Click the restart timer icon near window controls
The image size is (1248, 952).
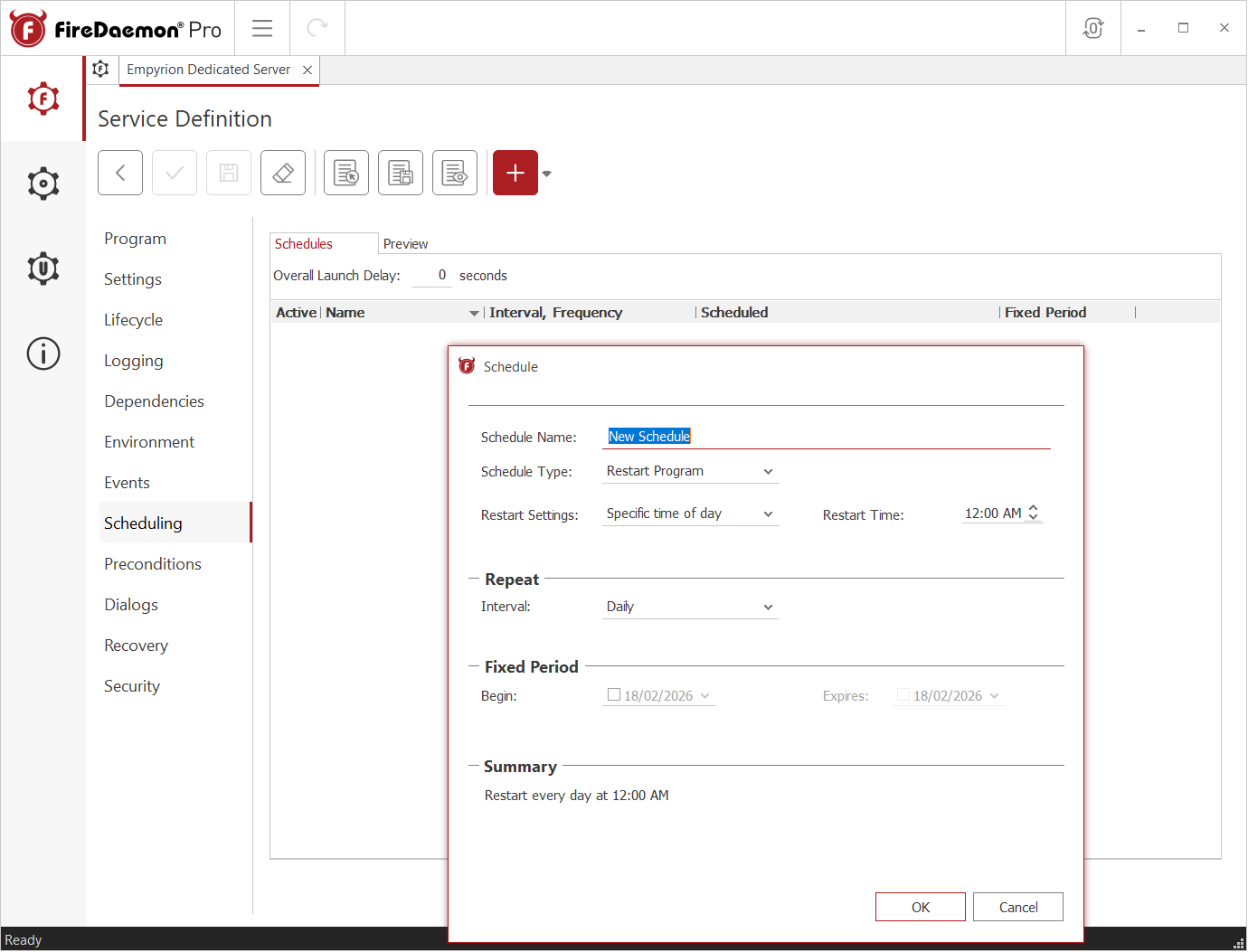(1092, 28)
